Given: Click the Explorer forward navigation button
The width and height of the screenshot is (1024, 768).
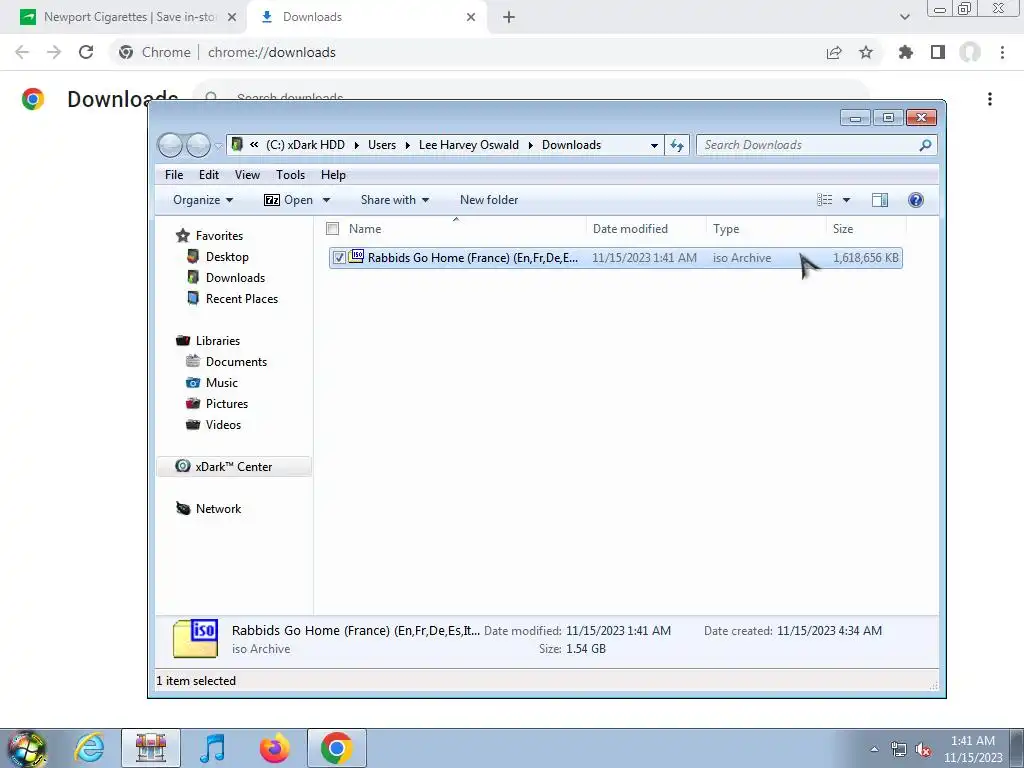Looking at the screenshot, I should click(x=198, y=145).
